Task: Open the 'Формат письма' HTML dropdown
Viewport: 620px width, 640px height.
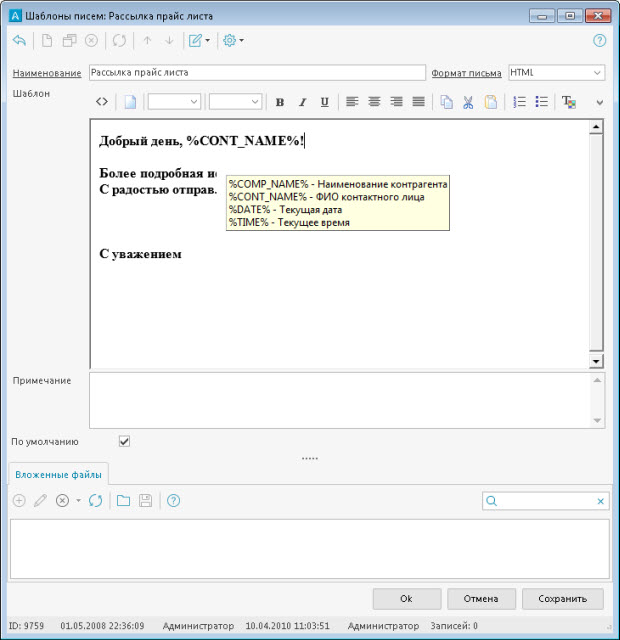Action: [556, 73]
